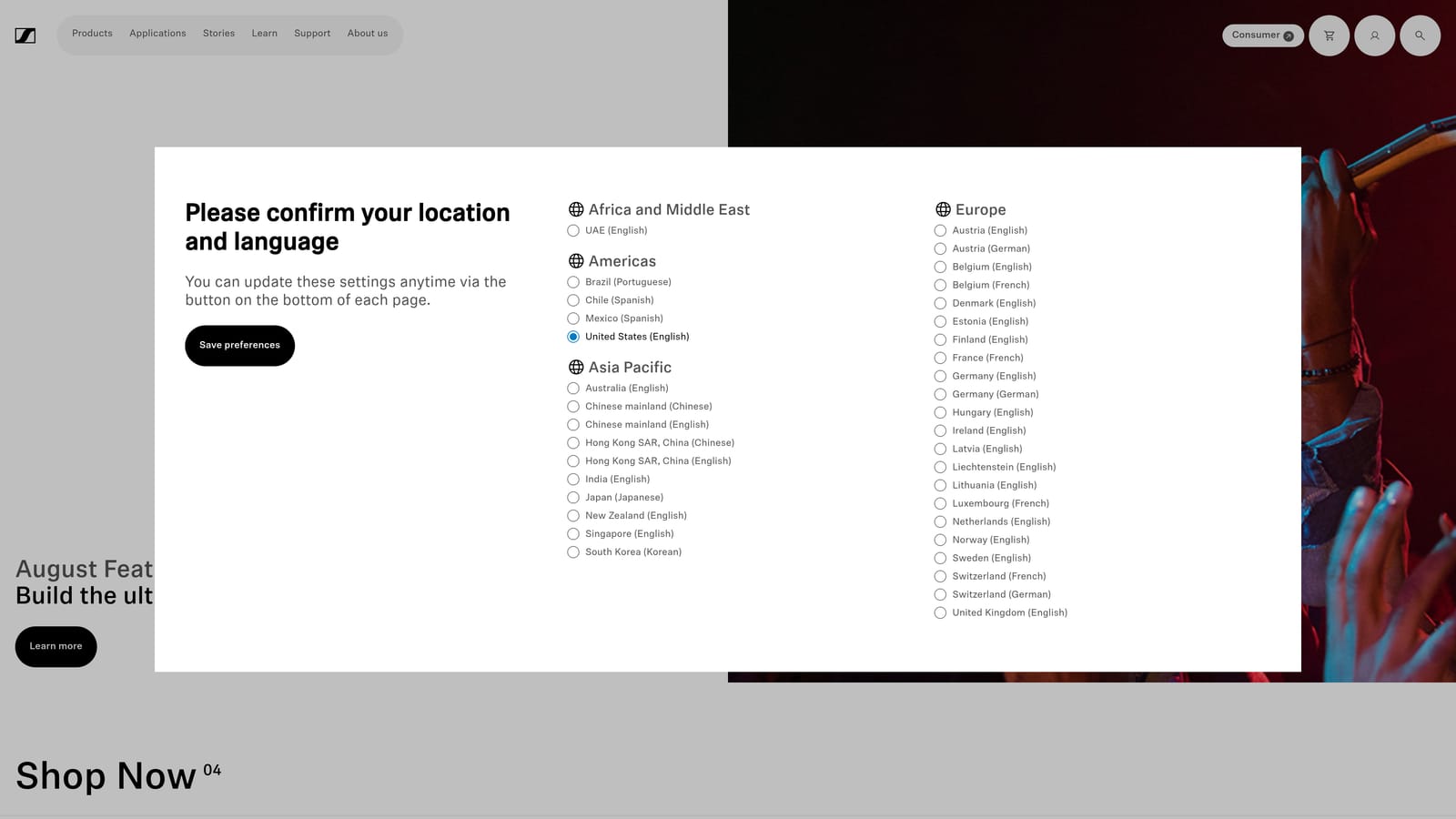Screen dimensions: 1456x819
Task: Open the About us menu item
Action: (368, 34)
